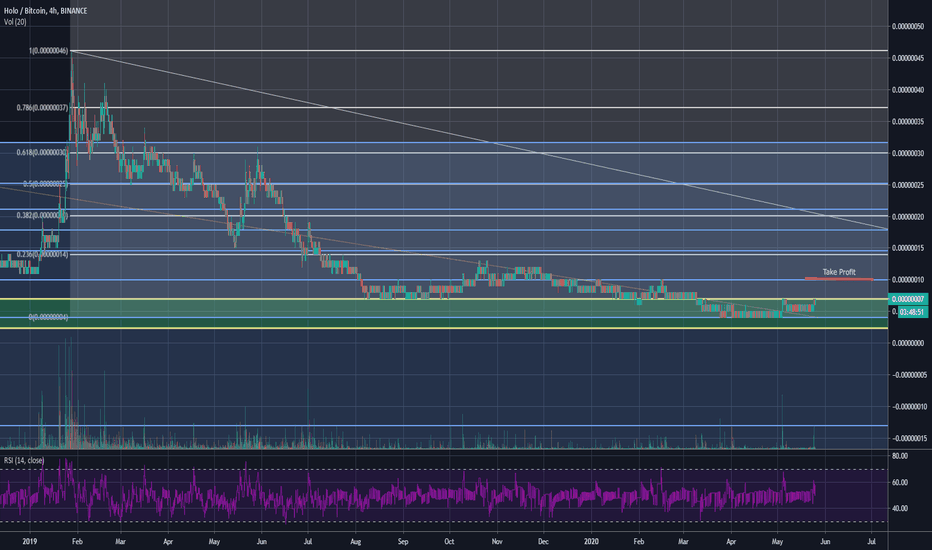Click -0.00000005 on the price axis

pyautogui.click(x=909, y=375)
